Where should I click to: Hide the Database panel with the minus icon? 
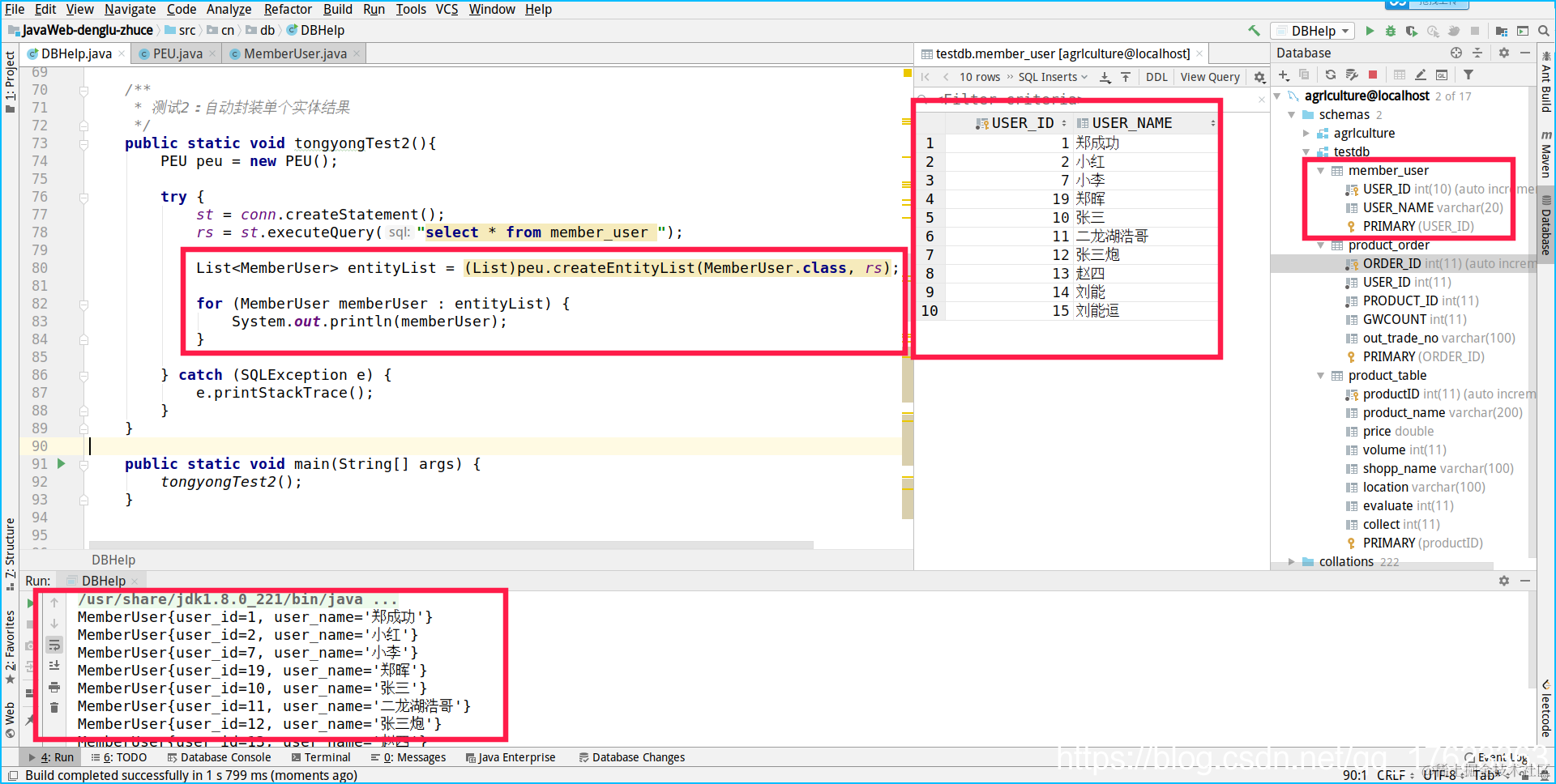(1525, 53)
